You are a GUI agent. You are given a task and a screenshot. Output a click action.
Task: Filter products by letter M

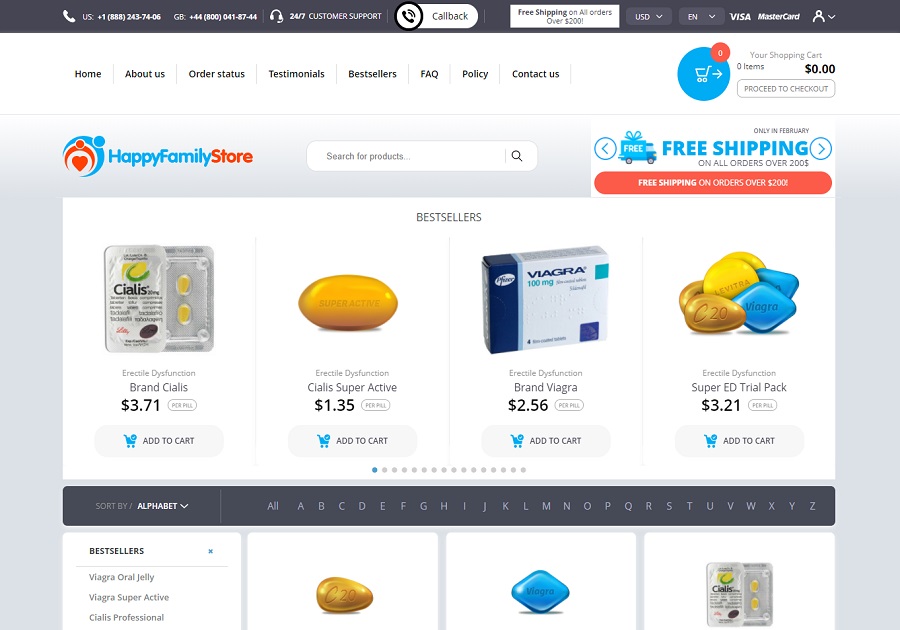546,506
